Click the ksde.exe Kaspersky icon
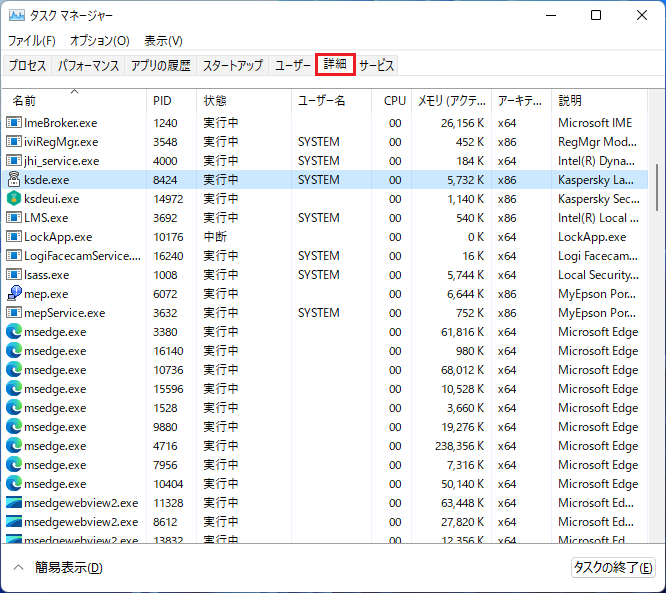 point(14,179)
